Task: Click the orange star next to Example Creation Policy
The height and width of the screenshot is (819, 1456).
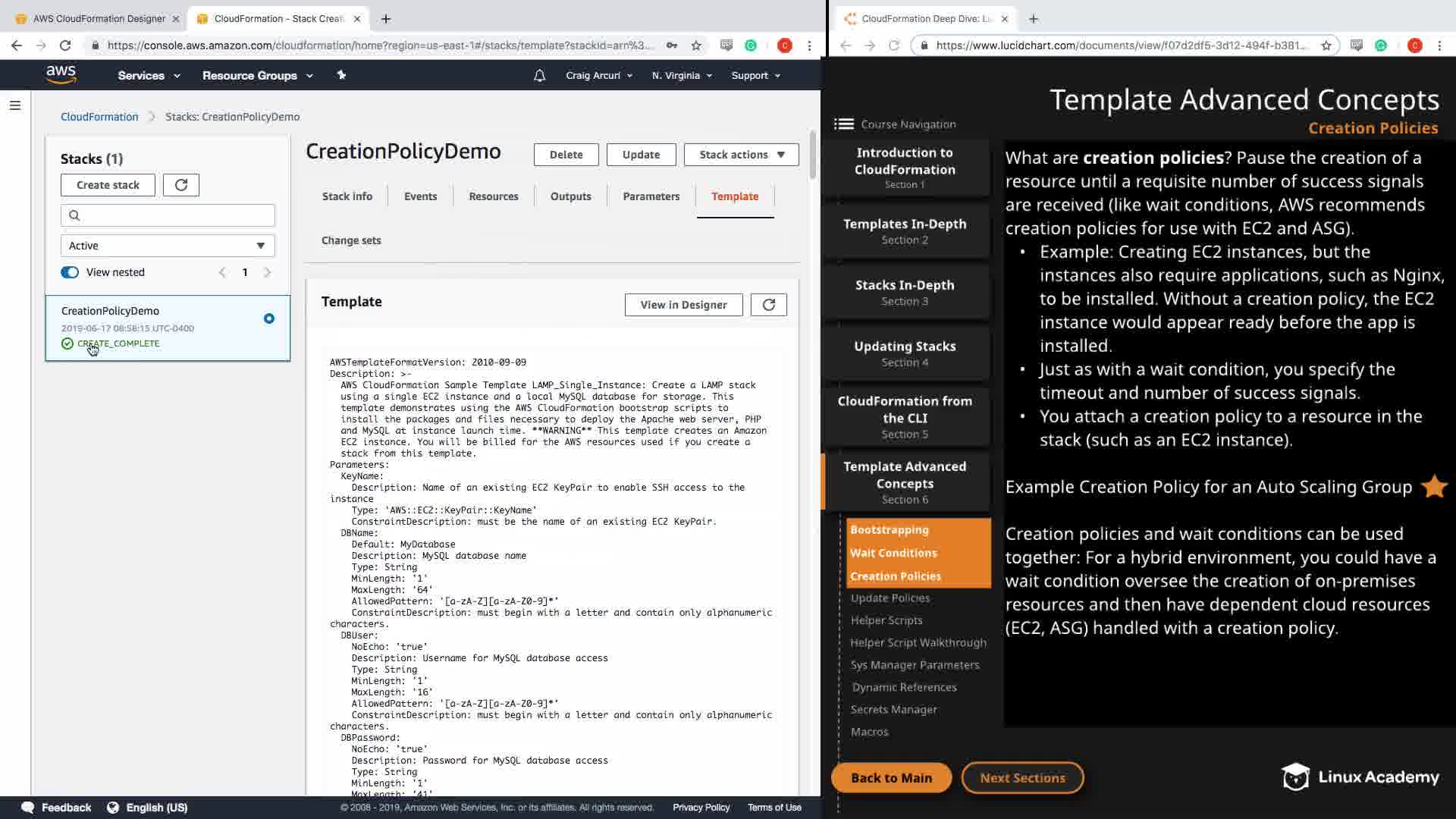Action: [x=1433, y=487]
